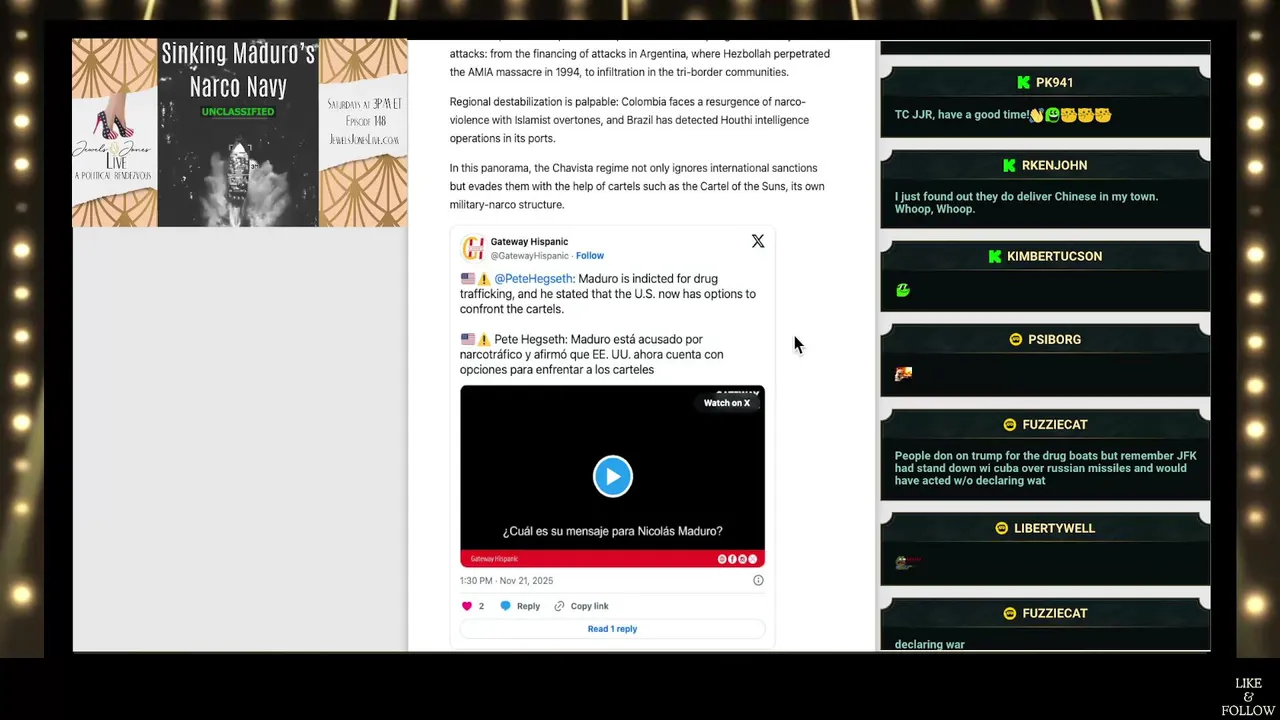This screenshot has height=720, width=1280.
Task: Click the X logo on embedded tweet
Action: coord(758,241)
